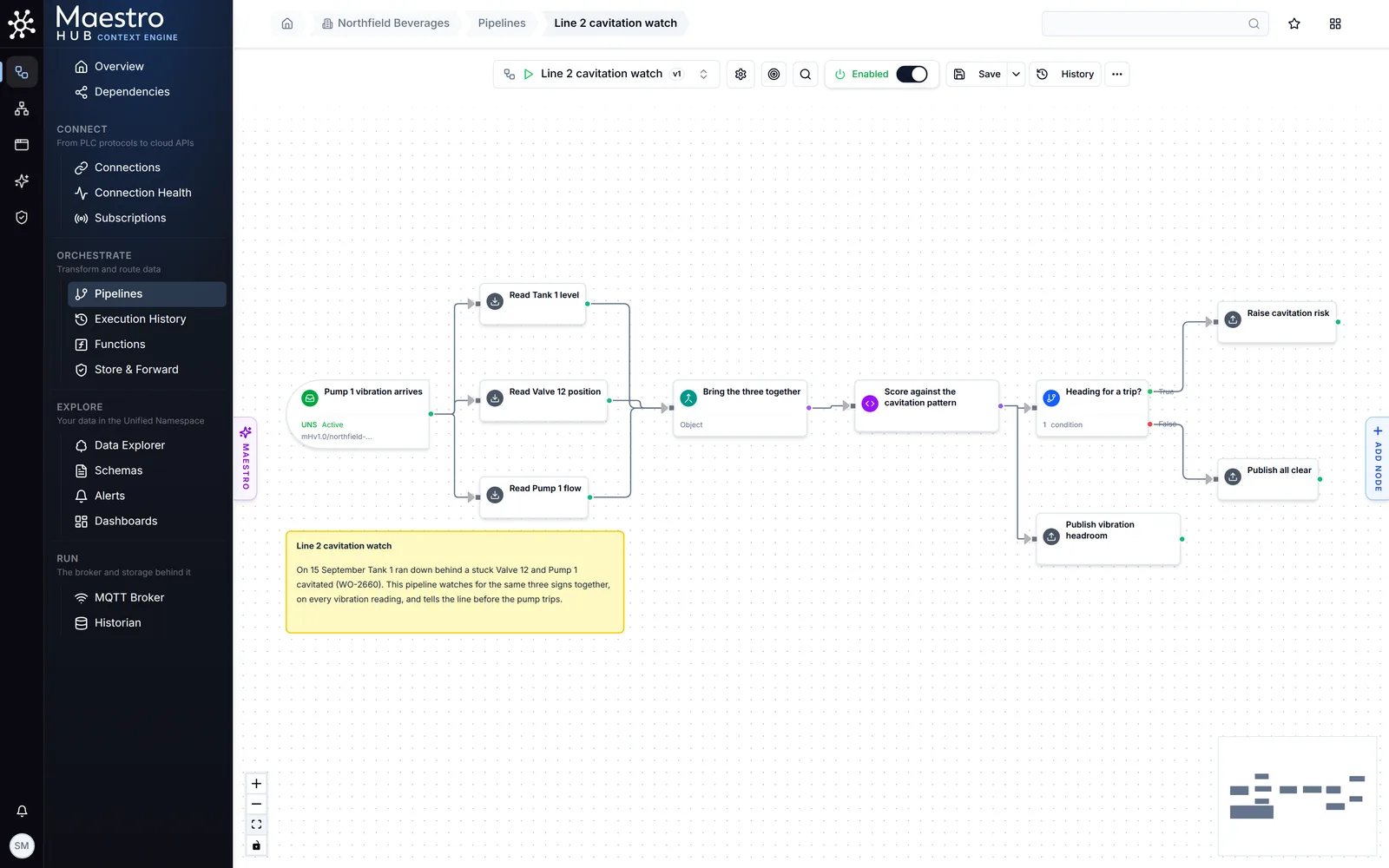Fit pipeline view to screen
Viewport: 1389px width, 868px height.
click(x=256, y=825)
